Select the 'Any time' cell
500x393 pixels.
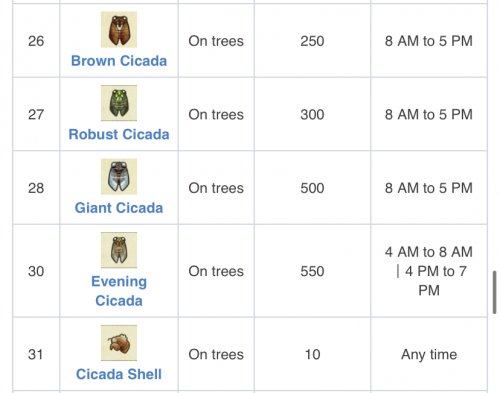[429, 354]
